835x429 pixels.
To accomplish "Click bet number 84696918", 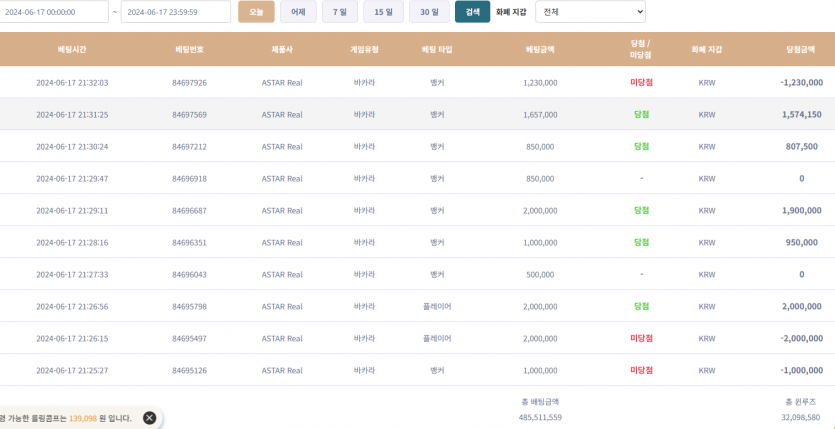I will click(x=190, y=179).
